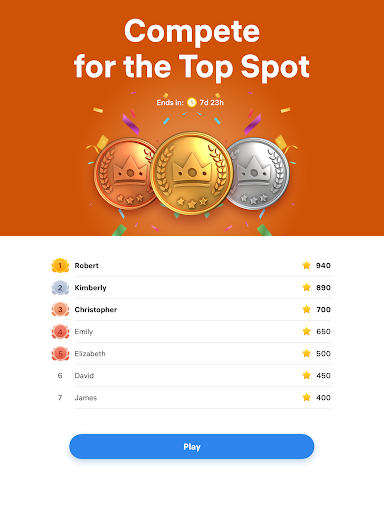Click Emily's red fourth-place badge

coord(60,332)
